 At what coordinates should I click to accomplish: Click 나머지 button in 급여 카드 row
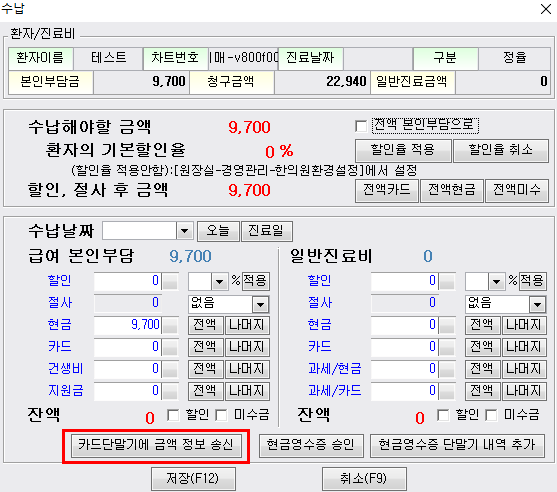[x=247, y=347]
